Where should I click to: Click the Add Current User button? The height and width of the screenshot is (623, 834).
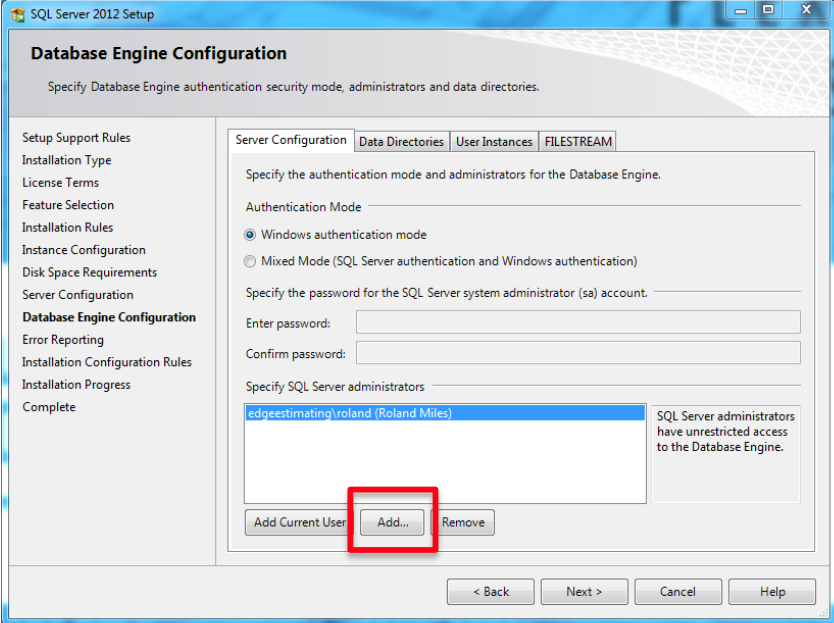pyautogui.click(x=297, y=522)
